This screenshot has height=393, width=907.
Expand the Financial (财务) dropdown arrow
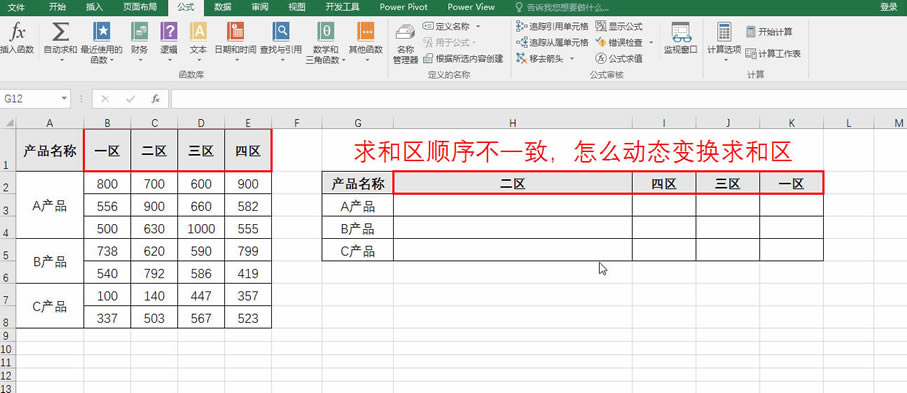click(x=139, y=60)
